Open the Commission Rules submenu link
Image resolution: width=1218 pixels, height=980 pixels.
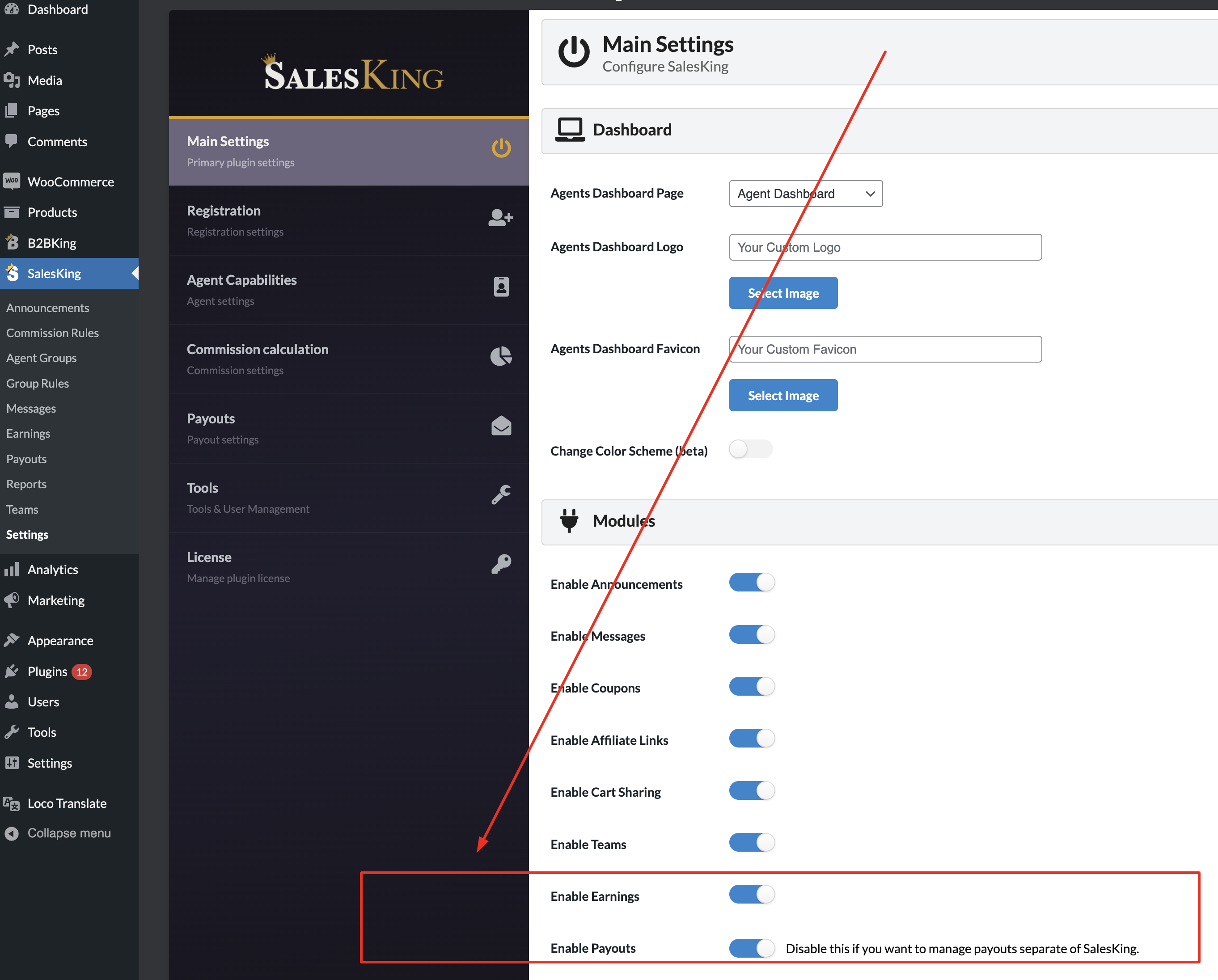click(53, 333)
